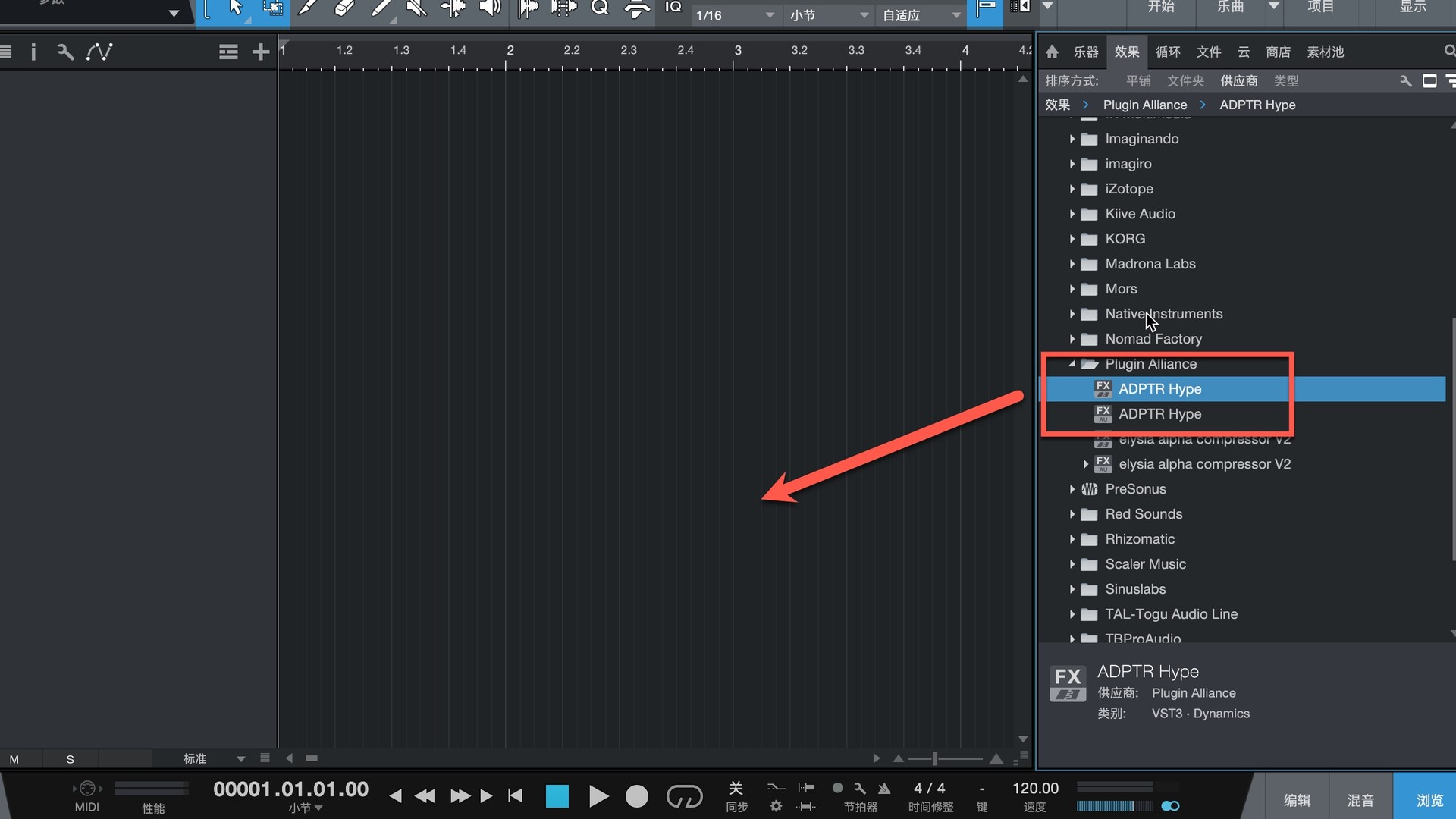Open the 开始 start page
The image size is (1456, 819).
point(1160,7)
